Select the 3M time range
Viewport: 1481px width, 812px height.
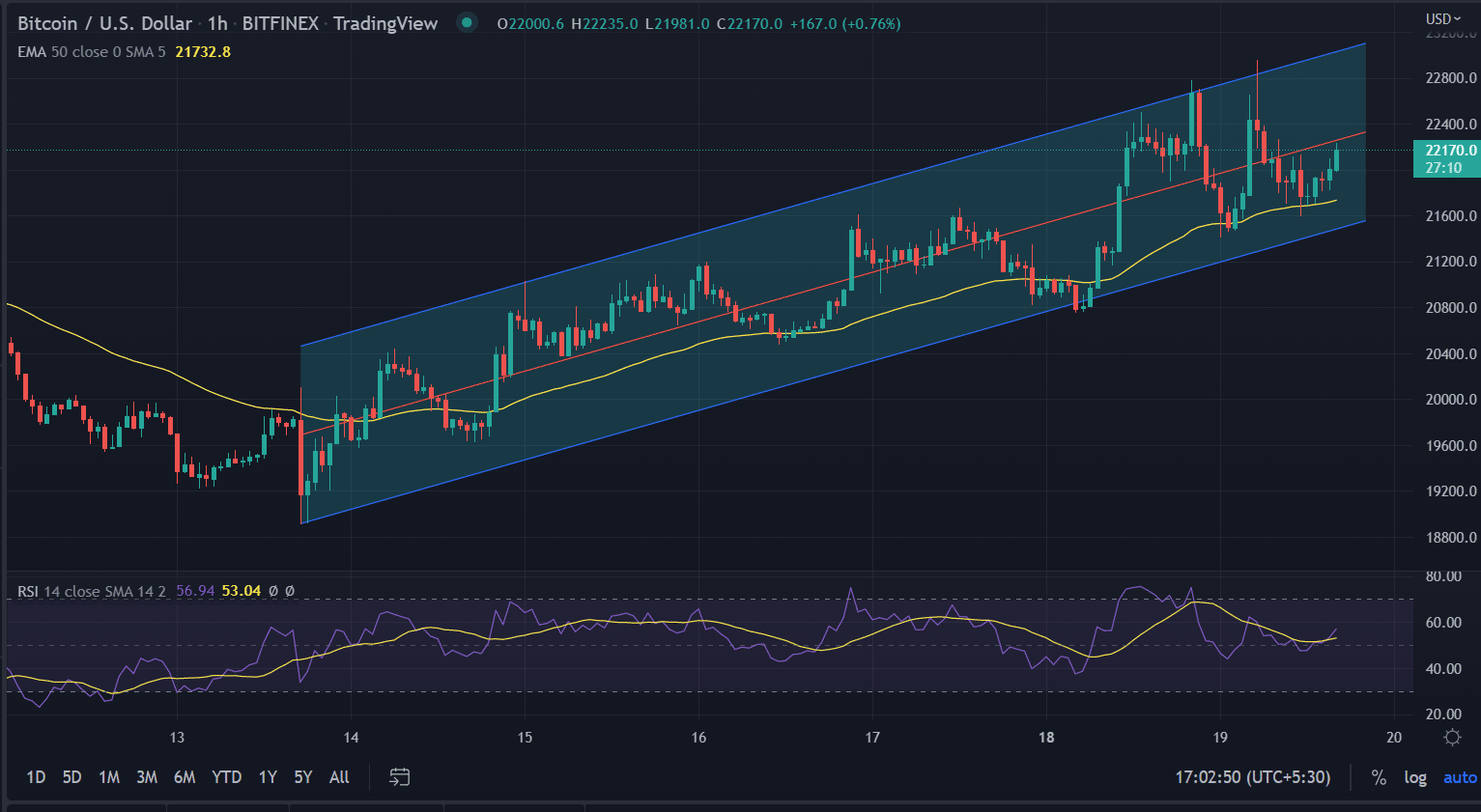[x=147, y=777]
